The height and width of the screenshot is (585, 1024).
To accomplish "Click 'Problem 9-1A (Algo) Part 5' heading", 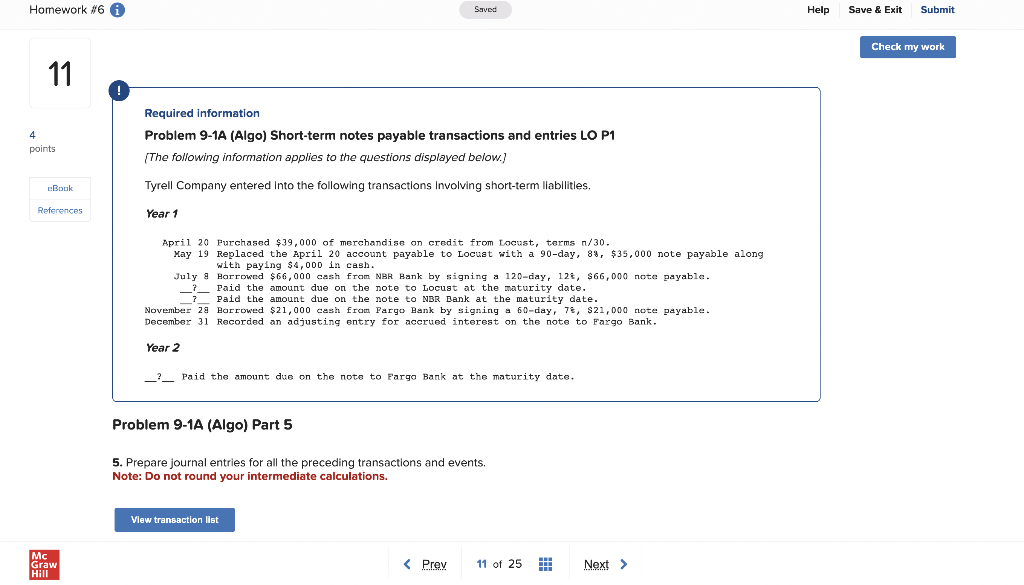I will 202,424.
